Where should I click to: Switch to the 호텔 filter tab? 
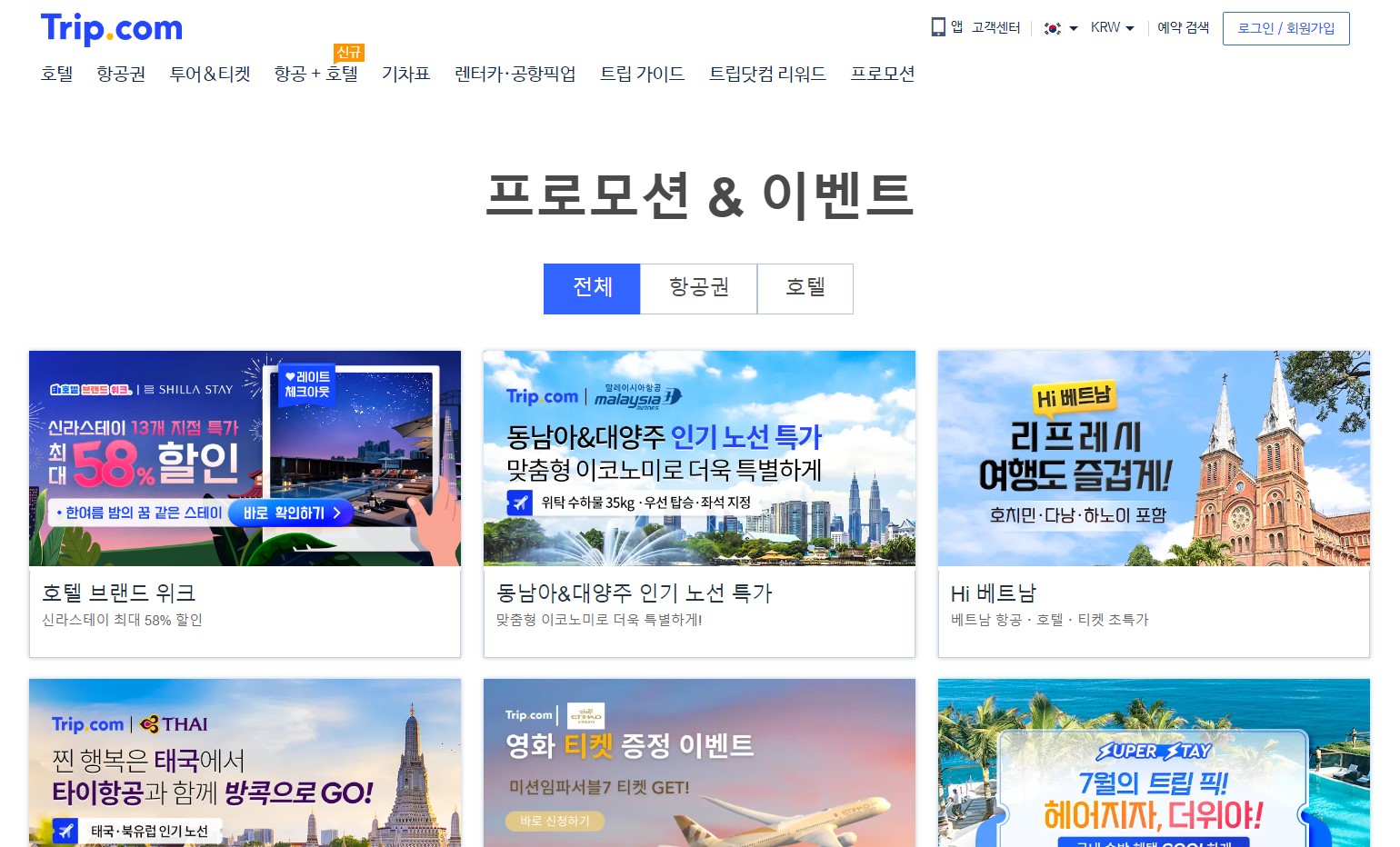coord(805,288)
